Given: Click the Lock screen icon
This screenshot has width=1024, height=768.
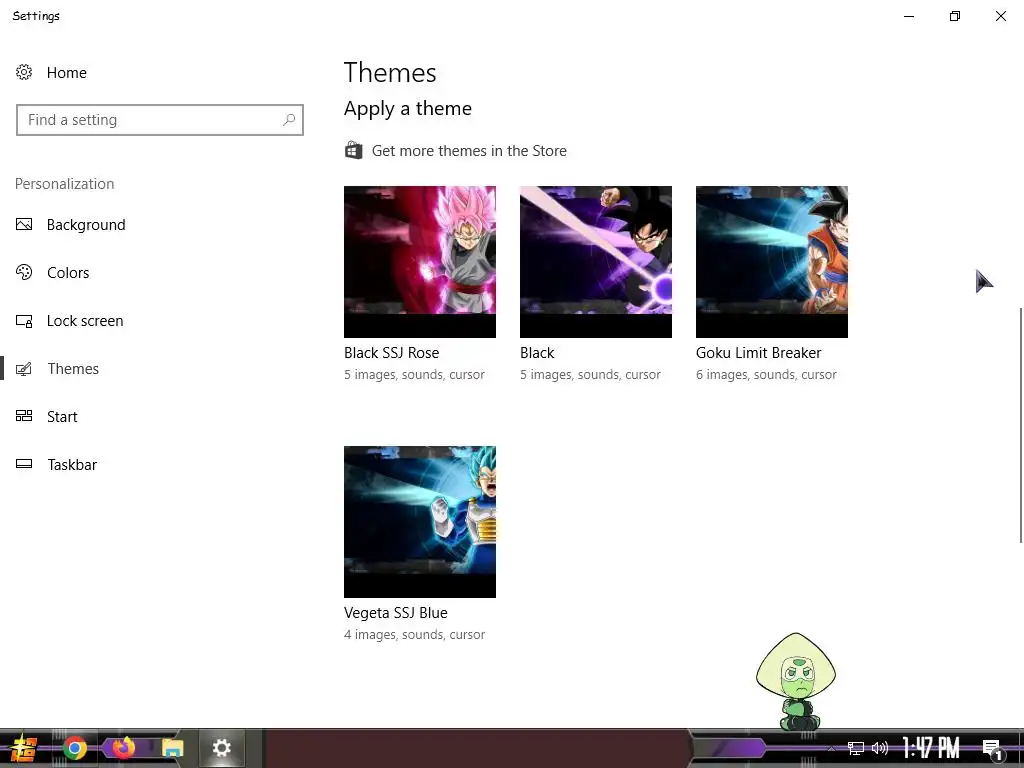Looking at the screenshot, I should tap(24, 321).
